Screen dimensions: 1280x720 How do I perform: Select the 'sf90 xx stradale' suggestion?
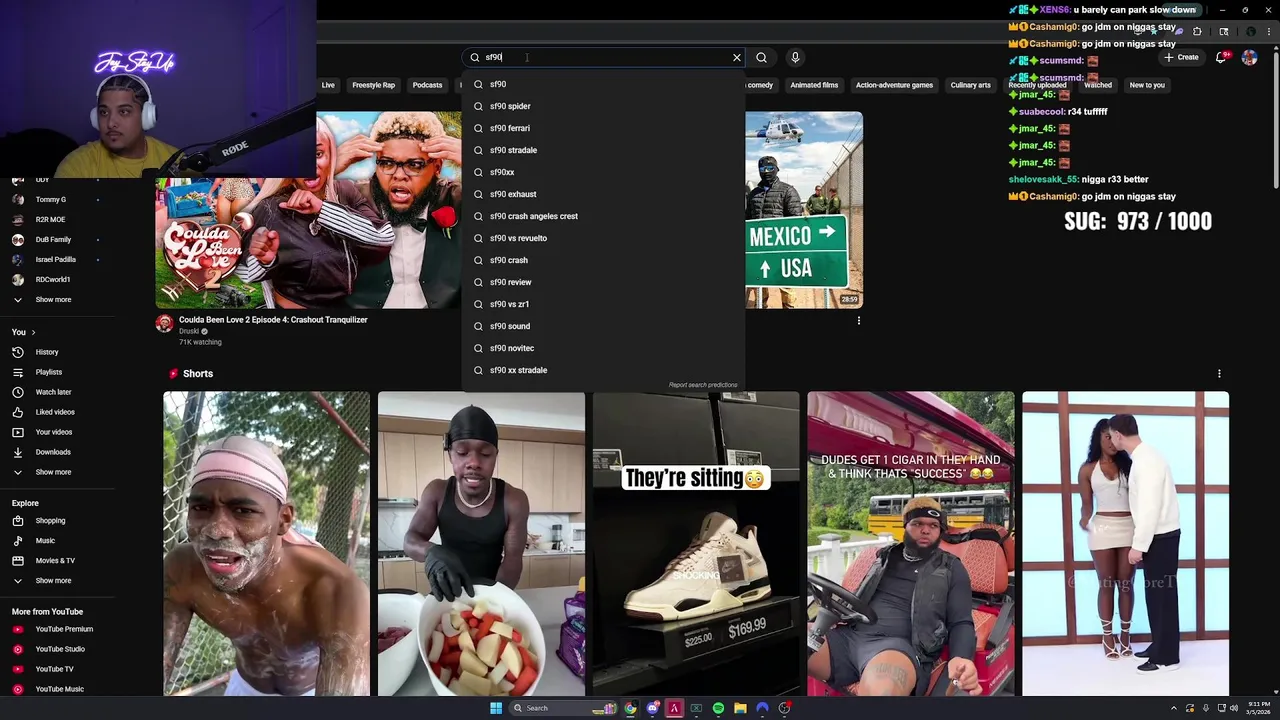[x=603, y=370]
